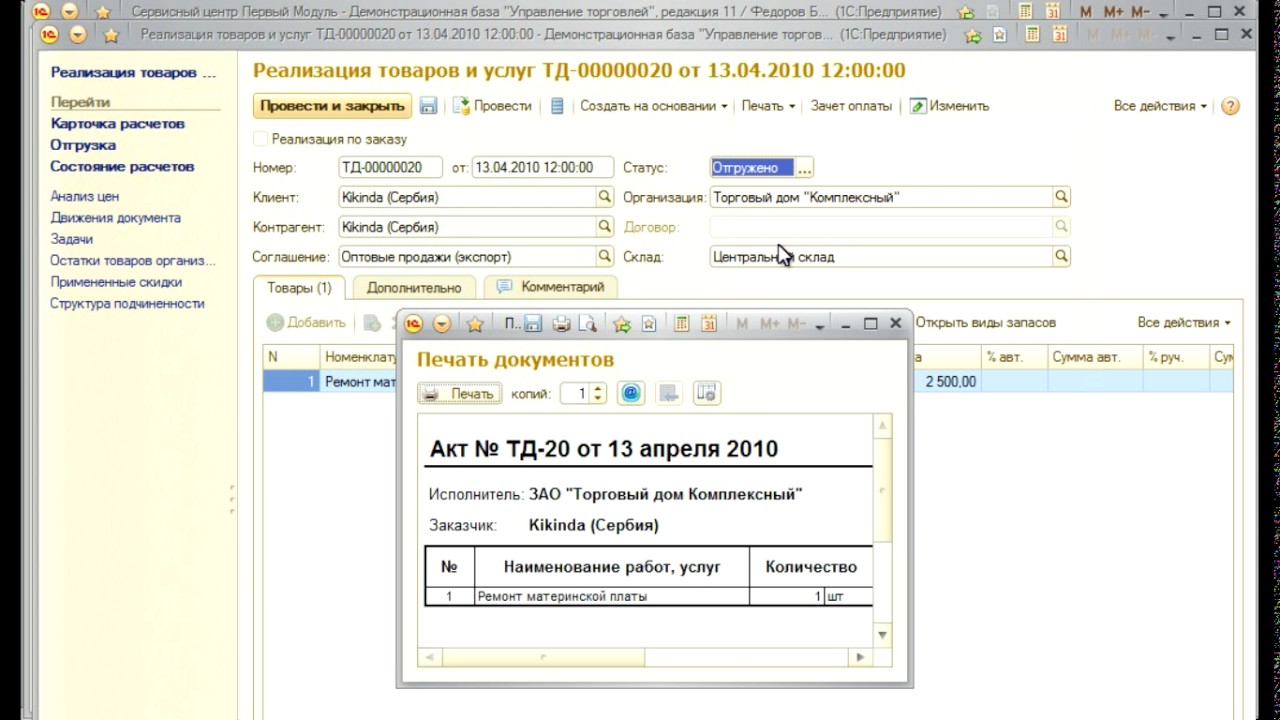Open the Карточка расчетов navigation link

pos(117,124)
